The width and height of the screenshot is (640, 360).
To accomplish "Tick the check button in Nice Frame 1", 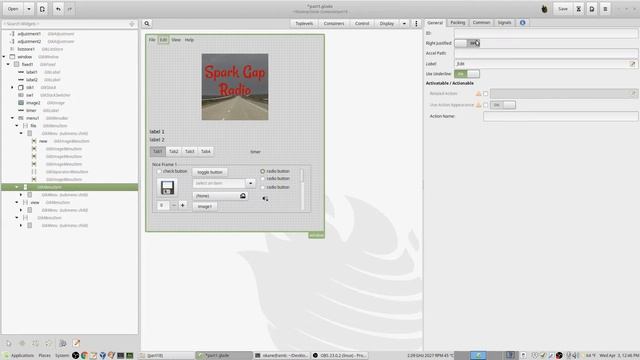I will [159, 171].
